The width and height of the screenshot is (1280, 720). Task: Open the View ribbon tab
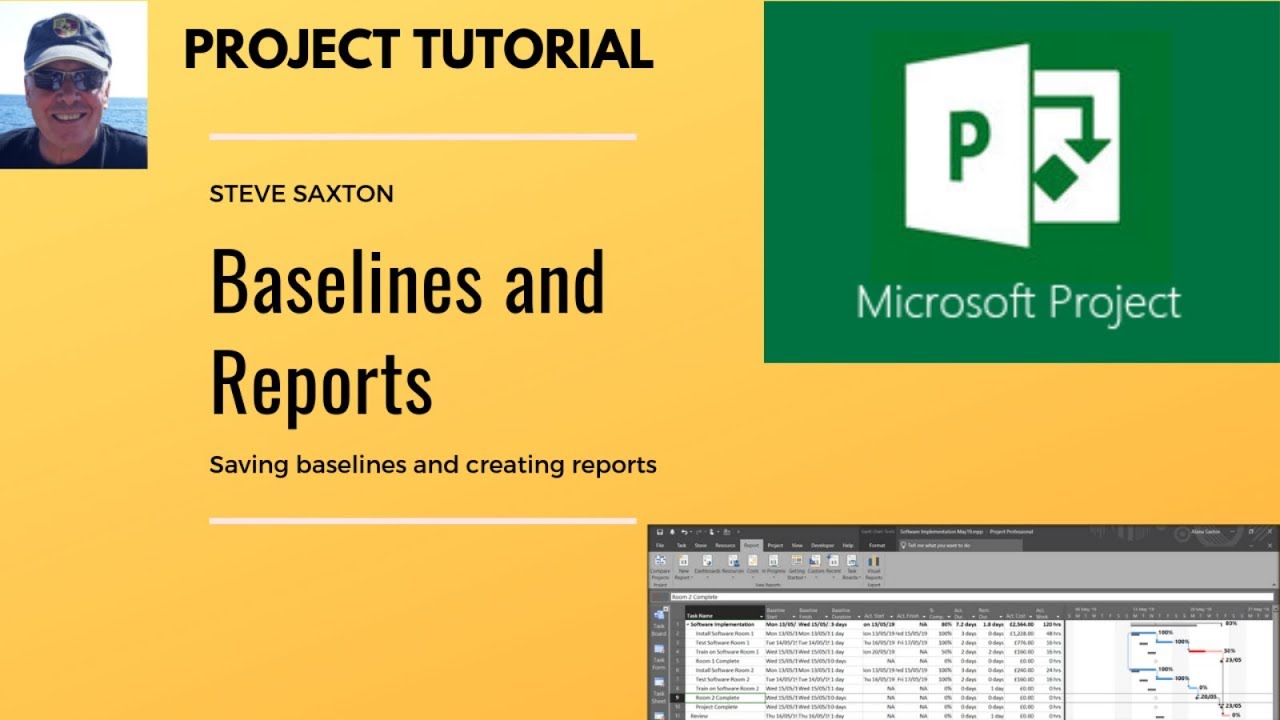pyautogui.click(x=797, y=545)
